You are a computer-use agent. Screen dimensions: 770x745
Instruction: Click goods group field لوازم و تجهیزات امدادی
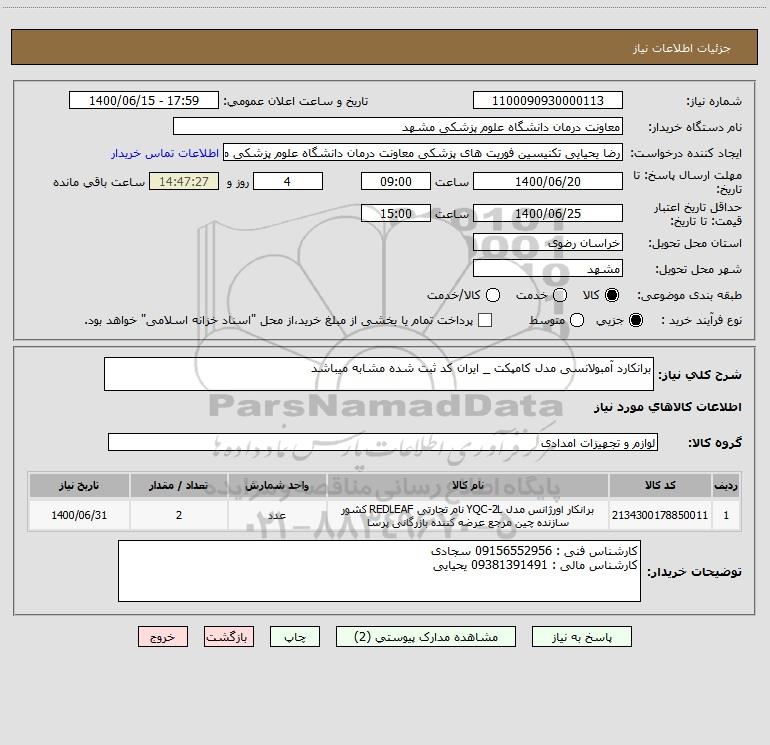pyautogui.click(x=383, y=442)
